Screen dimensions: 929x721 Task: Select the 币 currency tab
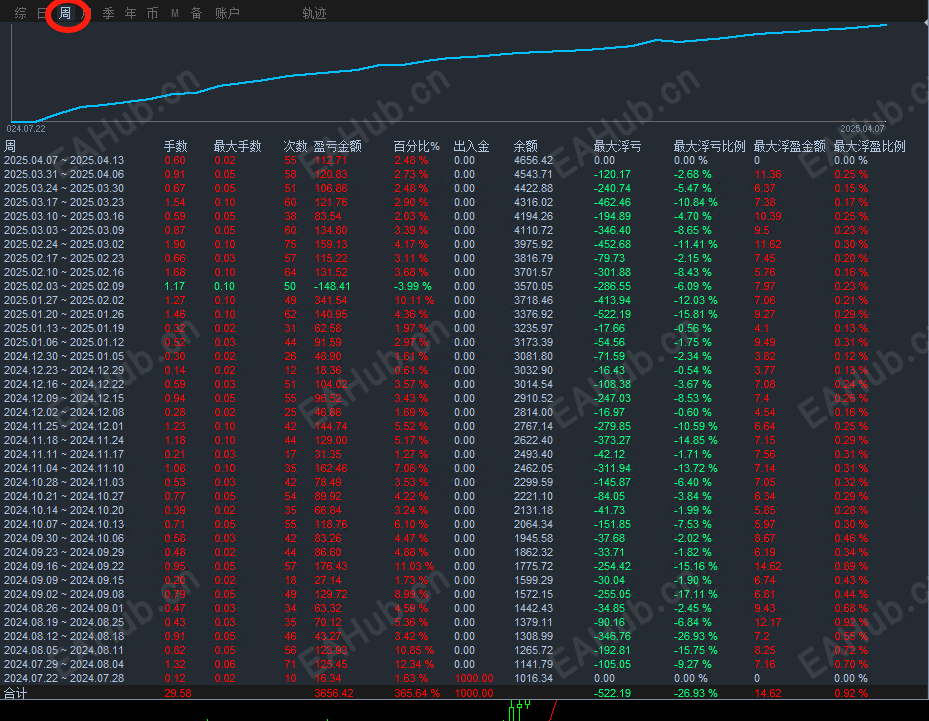tap(152, 13)
